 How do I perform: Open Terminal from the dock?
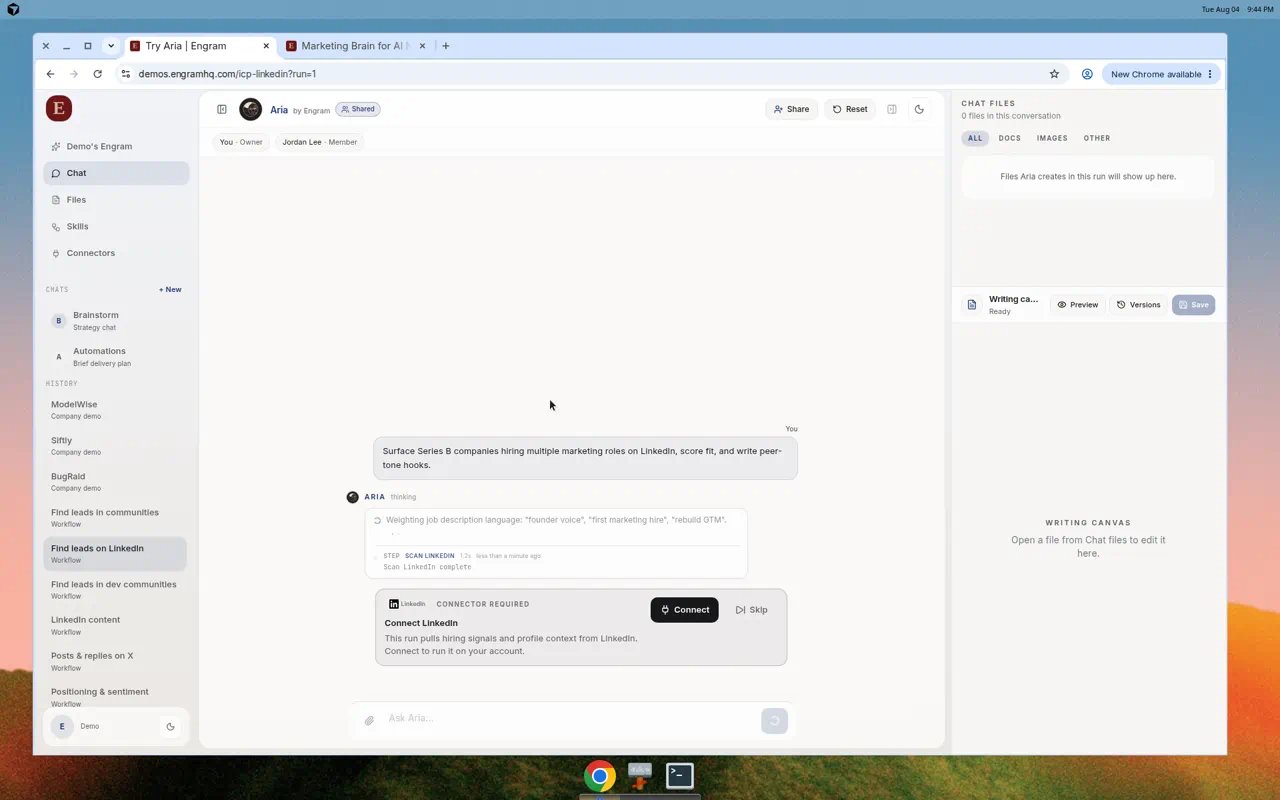(680, 775)
